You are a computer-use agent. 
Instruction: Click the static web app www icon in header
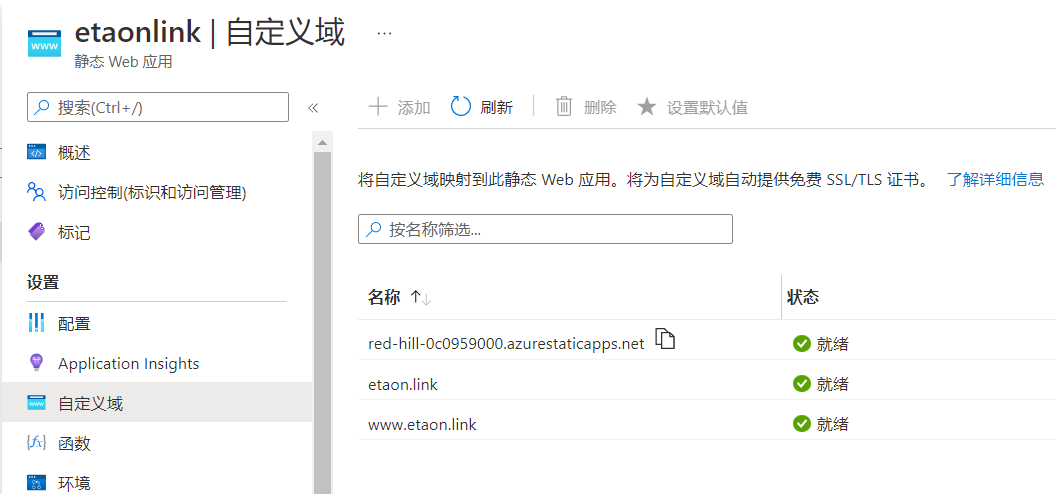click(44, 44)
